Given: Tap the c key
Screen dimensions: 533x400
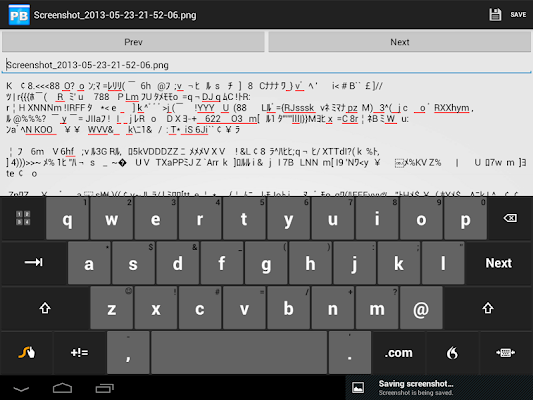Looking at the screenshot, I should click(x=200, y=308).
